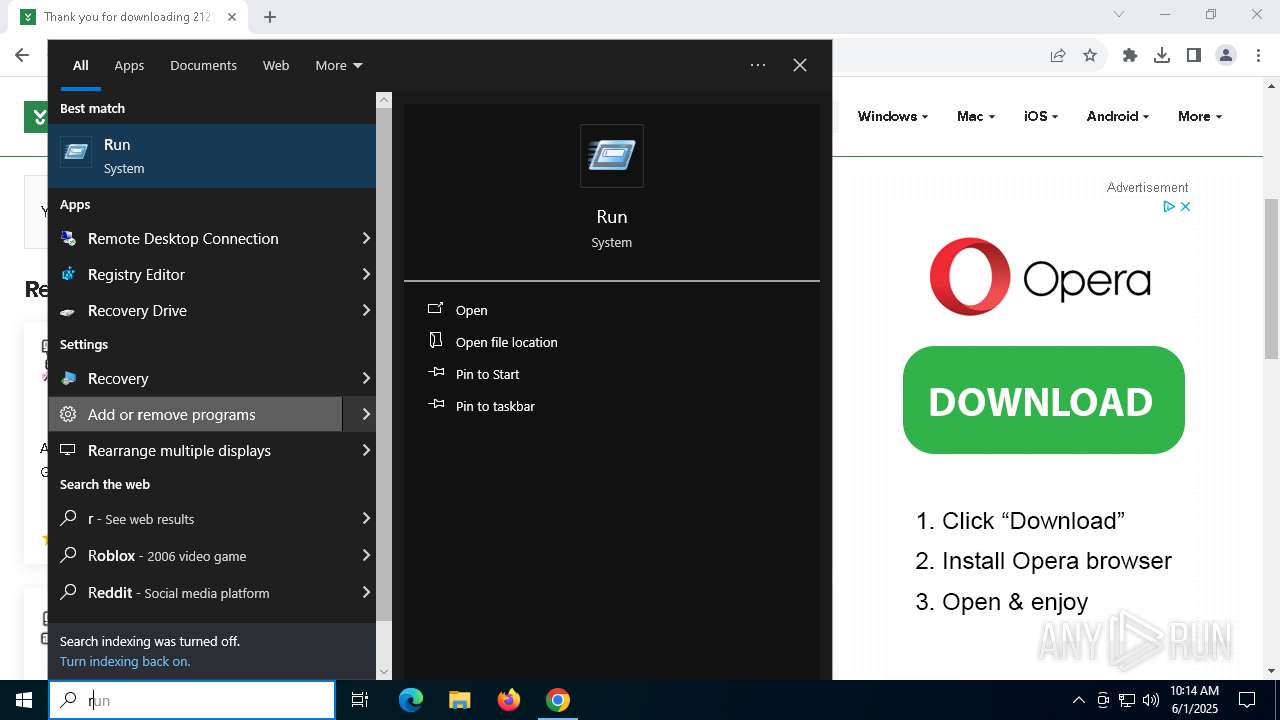
Task: Click scroll-down arrow in results list
Action: pyautogui.click(x=384, y=671)
